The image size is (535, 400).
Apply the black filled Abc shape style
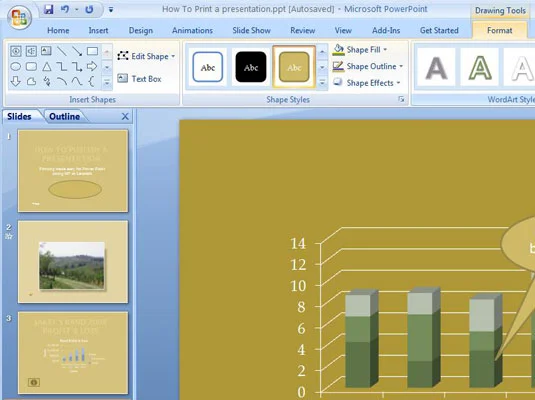coord(251,67)
